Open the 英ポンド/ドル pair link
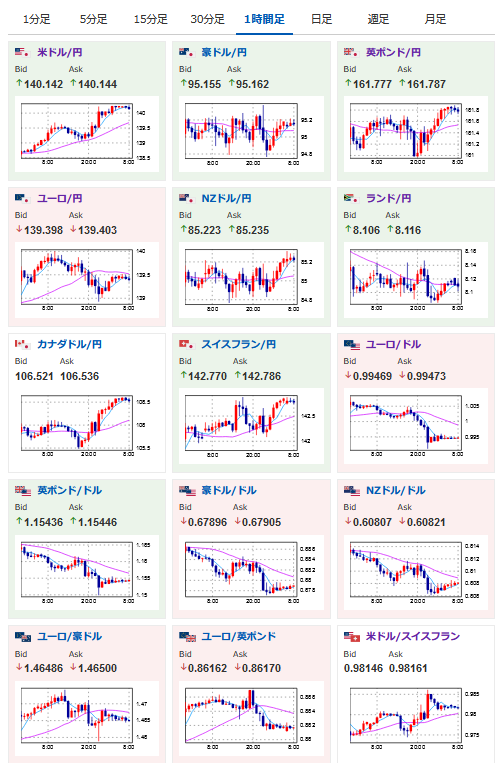This screenshot has height=763, width=497. tap(70, 490)
